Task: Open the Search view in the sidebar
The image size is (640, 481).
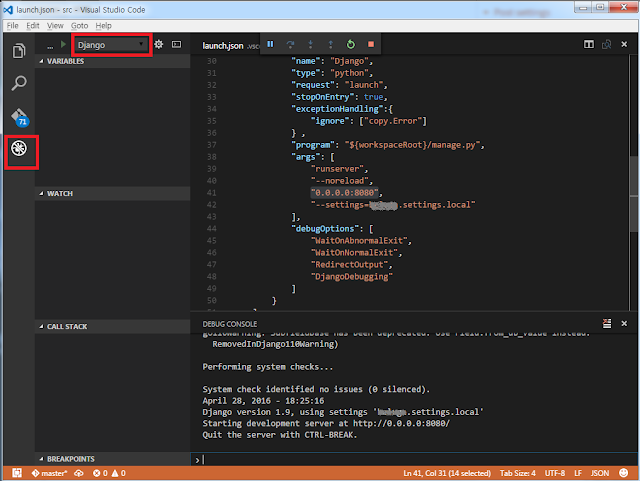Action: [19, 83]
